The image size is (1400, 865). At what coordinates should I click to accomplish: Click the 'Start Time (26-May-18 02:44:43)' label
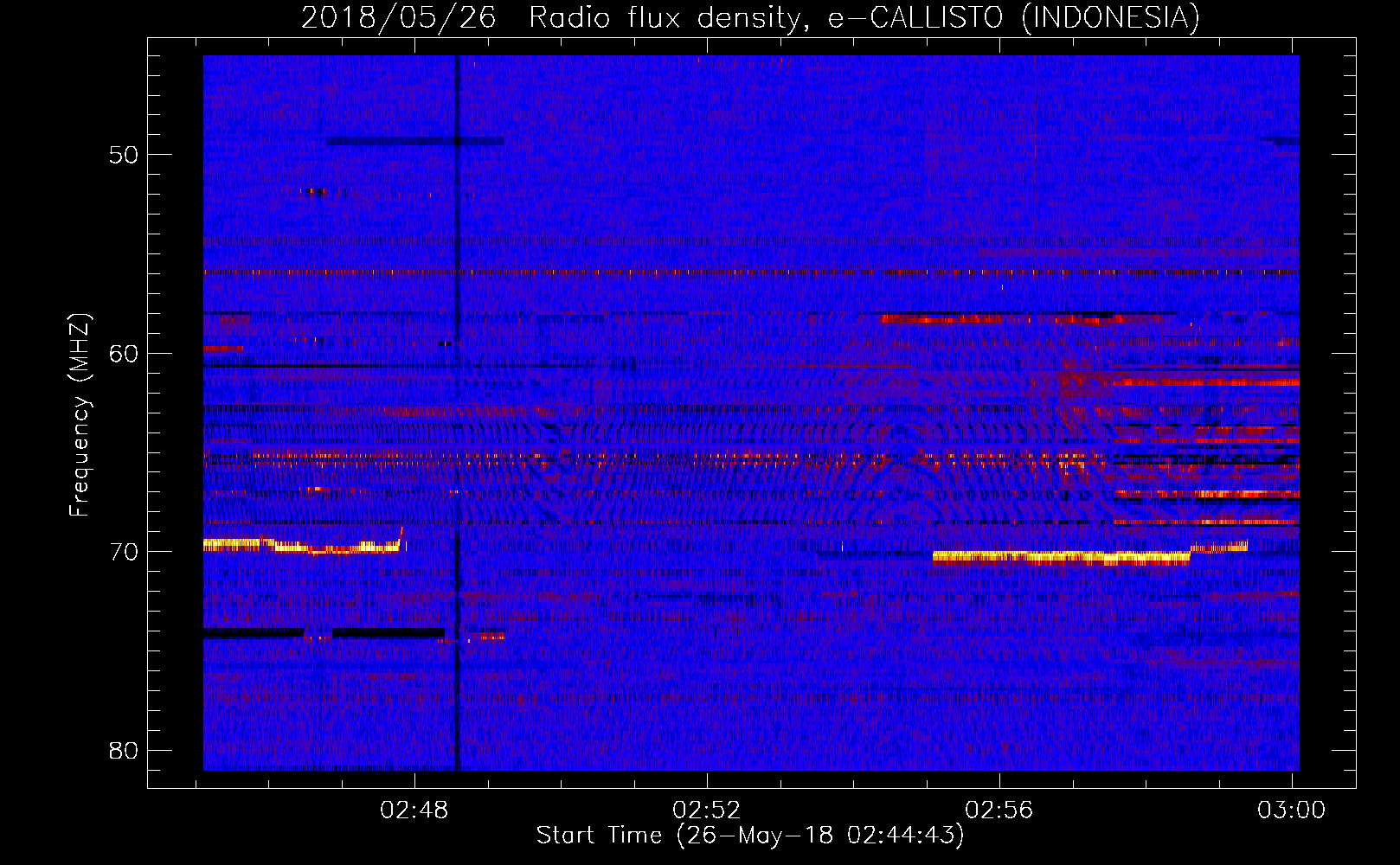coord(750,836)
